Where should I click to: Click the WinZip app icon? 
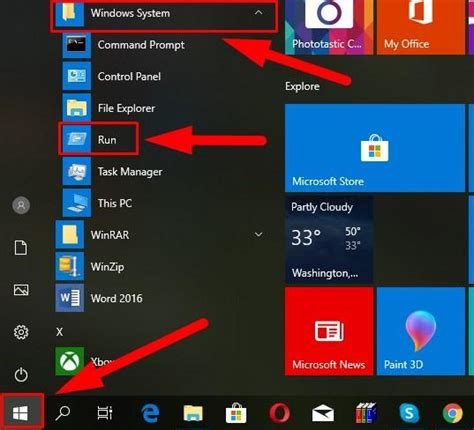(69, 266)
